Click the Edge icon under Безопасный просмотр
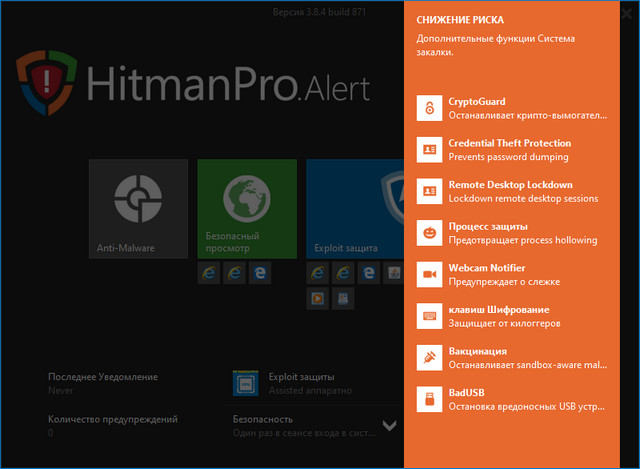This screenshot has width=640, height=469. 260,273
